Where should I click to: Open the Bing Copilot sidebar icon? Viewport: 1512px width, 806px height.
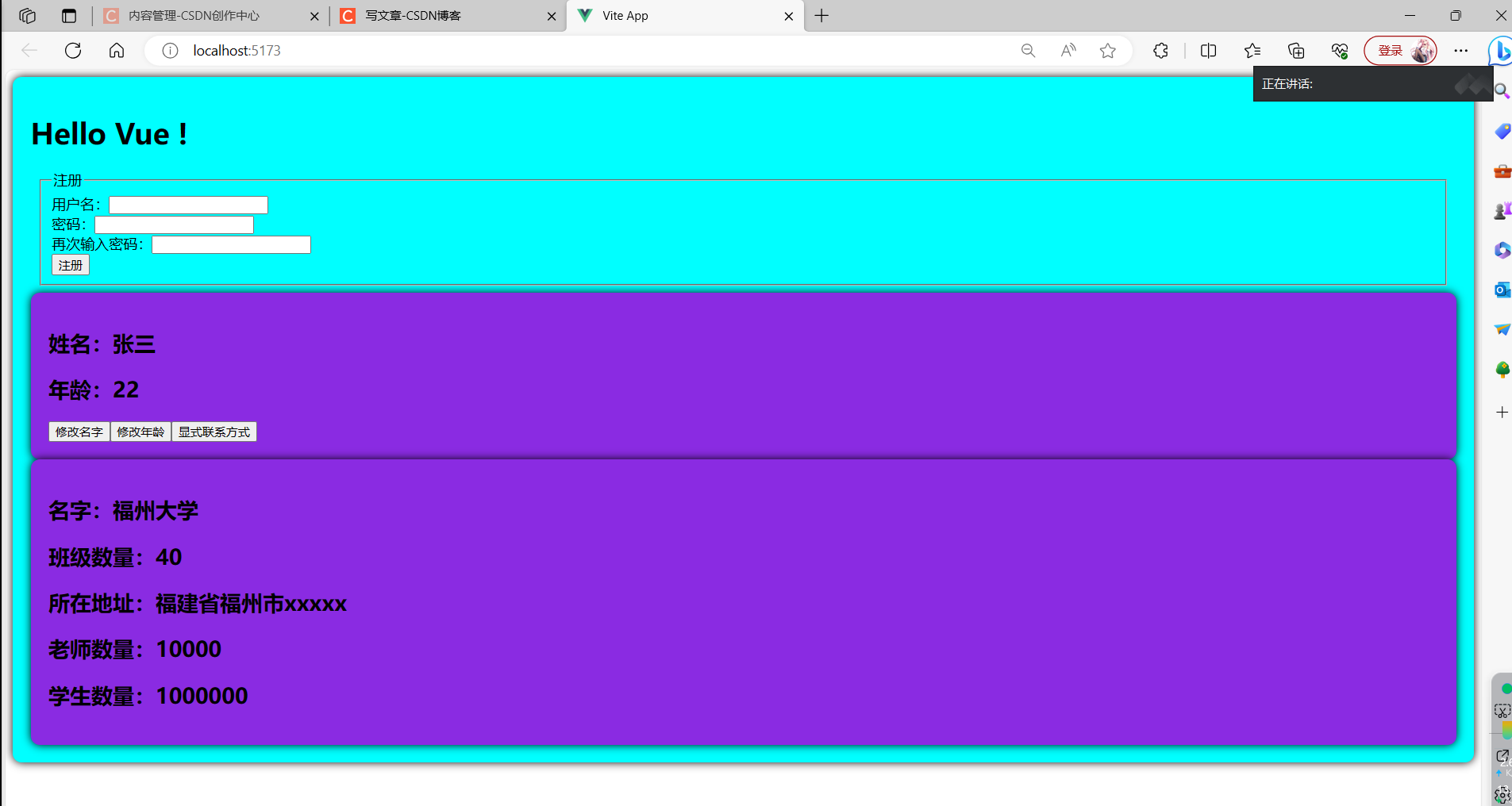1500,51
